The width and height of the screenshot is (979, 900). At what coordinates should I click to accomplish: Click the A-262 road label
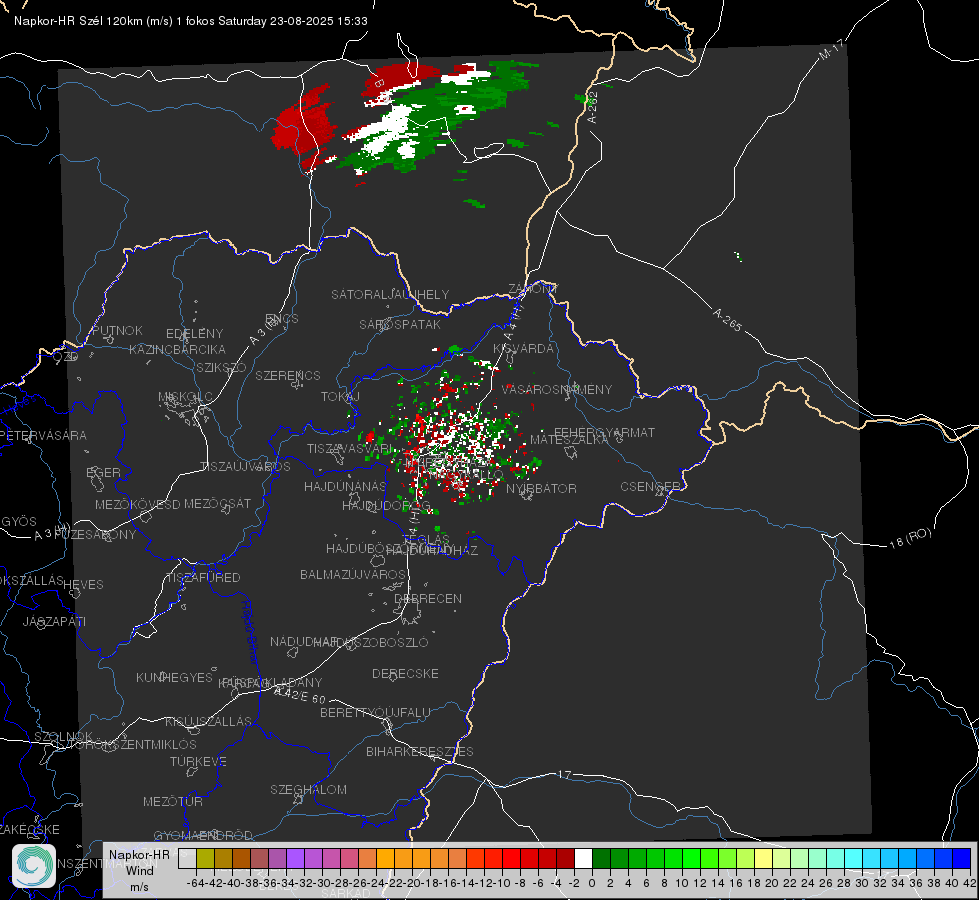pyautogui.click(x=593, y=107)
